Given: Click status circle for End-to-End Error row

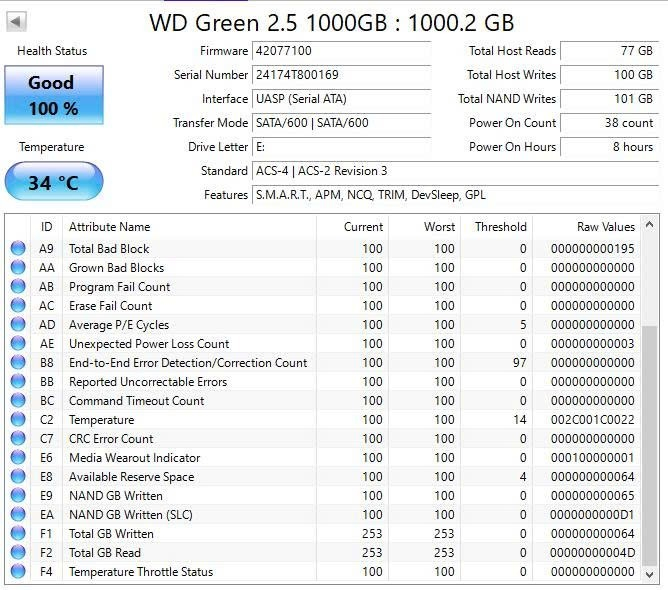Looking at the screenshot, I should tap(18, 362).
